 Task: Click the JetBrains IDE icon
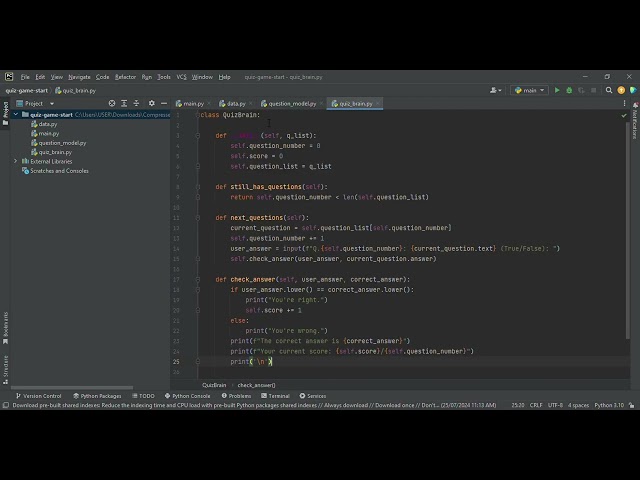tap(9, 77)
